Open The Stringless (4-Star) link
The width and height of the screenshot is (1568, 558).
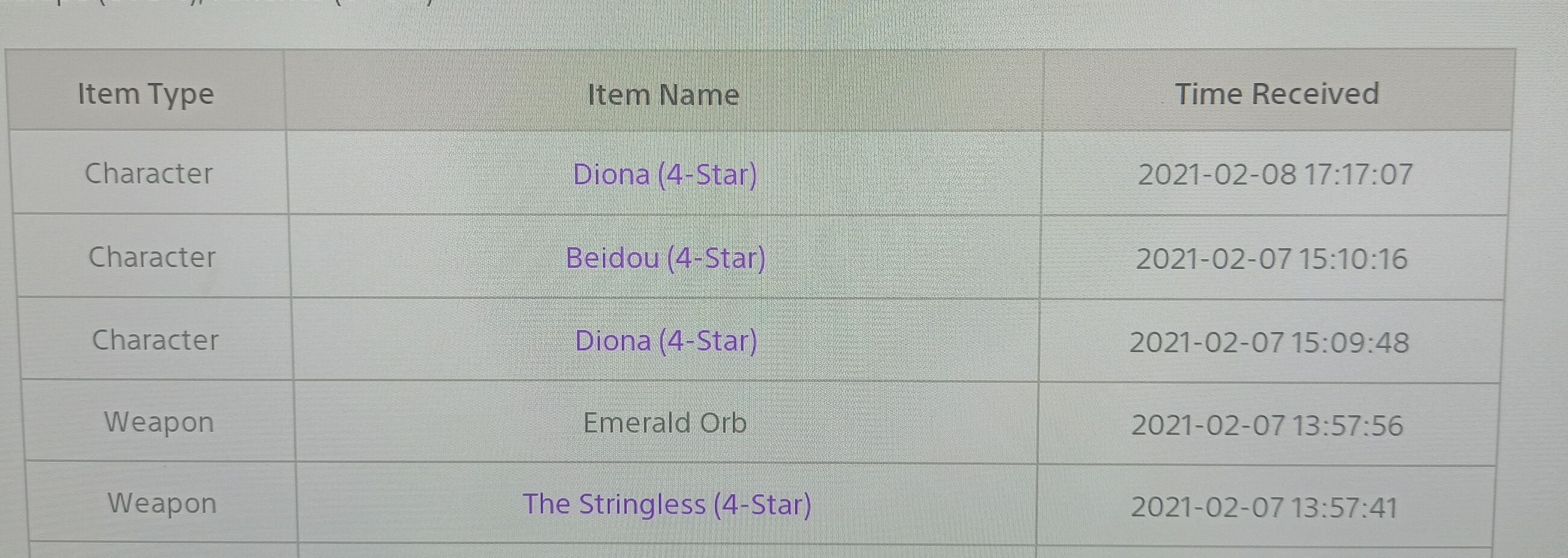[x=666, y=504]
